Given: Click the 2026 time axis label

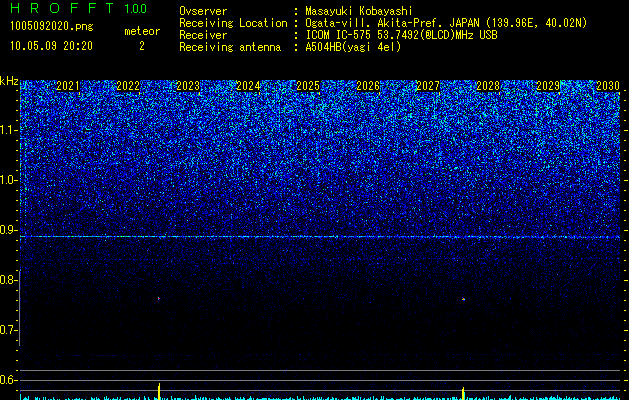Looking at the screenshot, I should (368, 86).
